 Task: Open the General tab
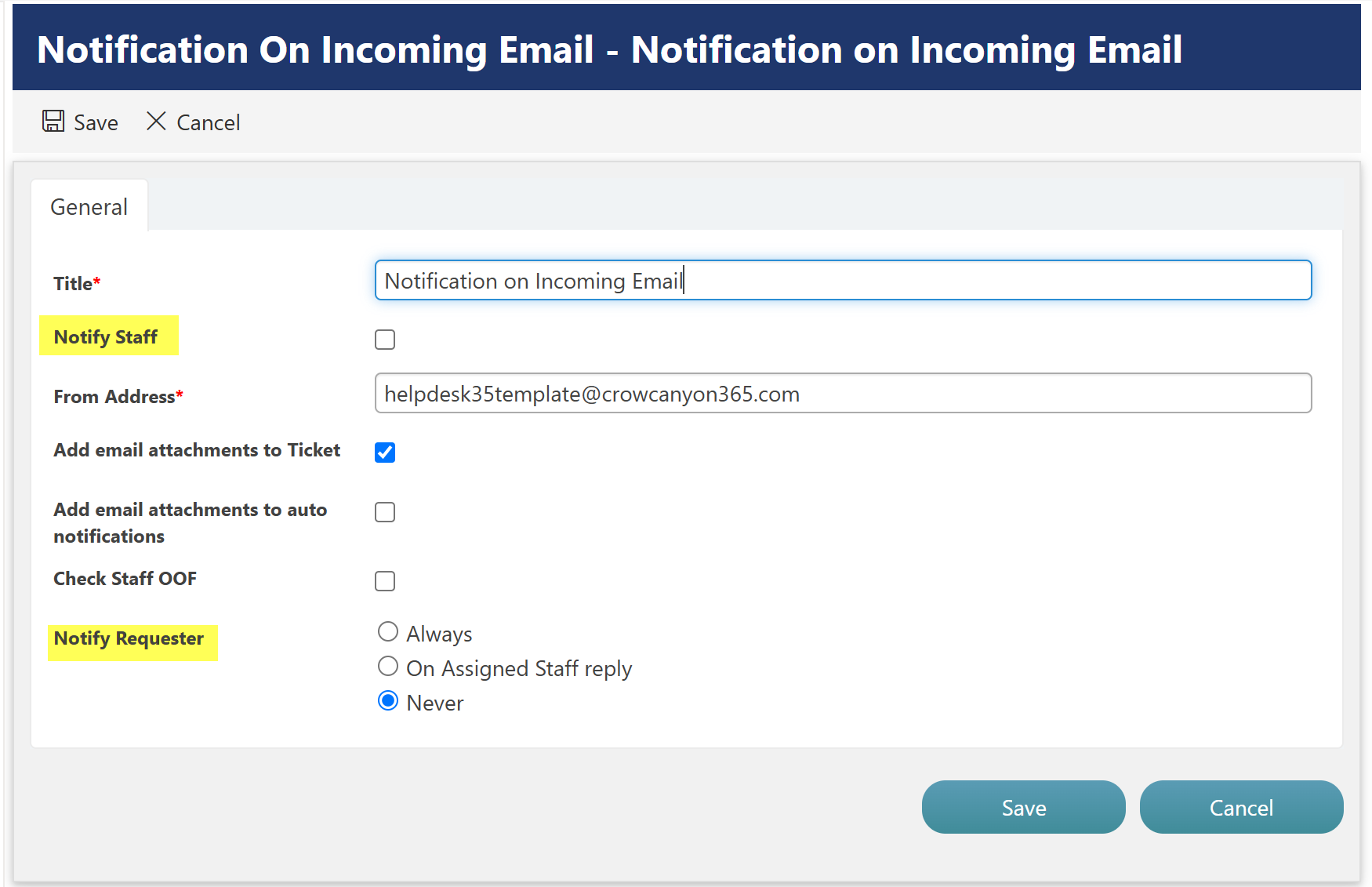coord(89,207)
